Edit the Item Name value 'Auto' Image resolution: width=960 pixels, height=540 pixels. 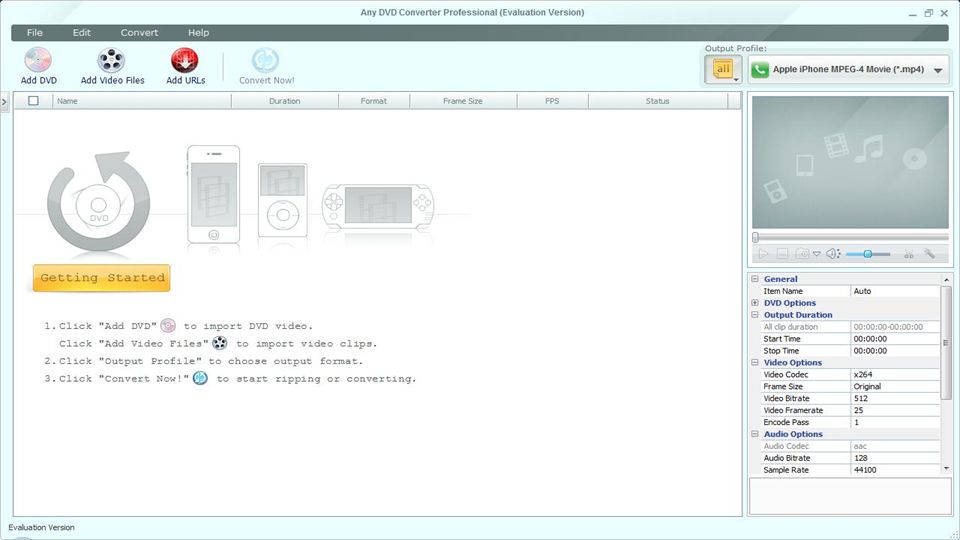coord(895,291)
